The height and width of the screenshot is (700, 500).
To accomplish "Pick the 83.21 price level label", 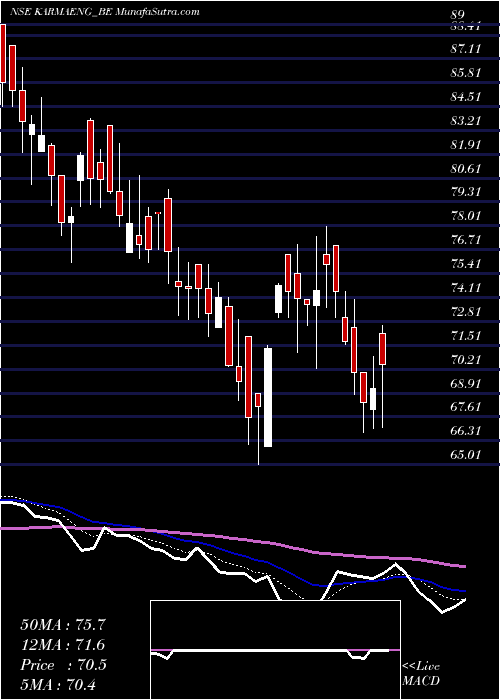I will [x=466, y=121].
